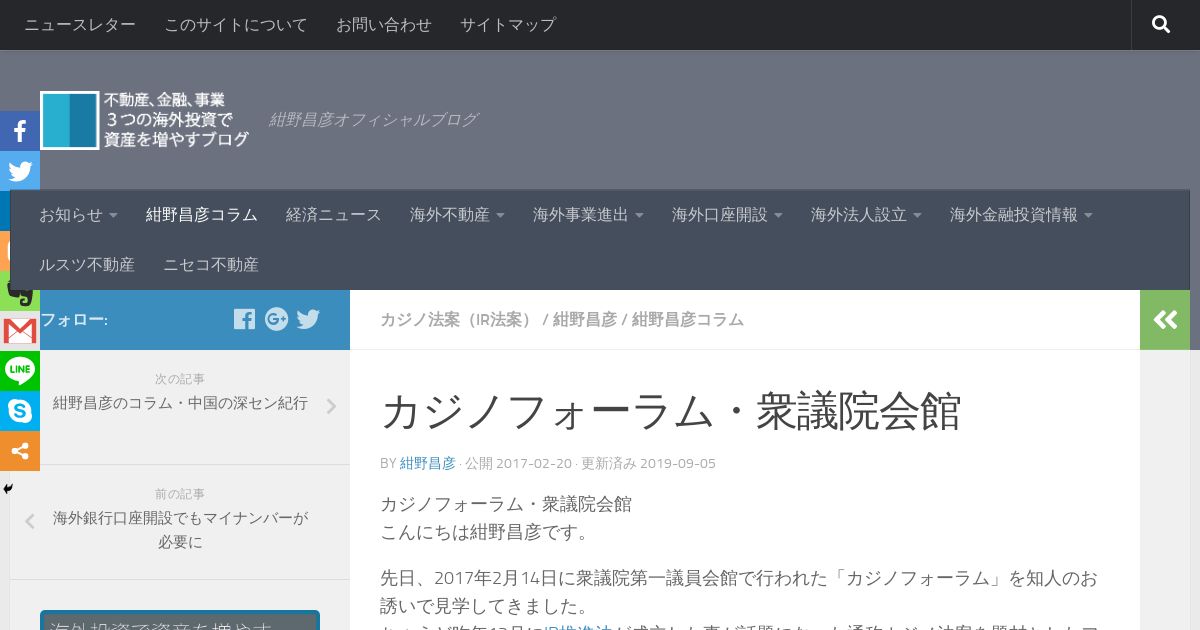
Task: Share via Twitter side button
Action: pyautogui.click(x=20, y=171)
